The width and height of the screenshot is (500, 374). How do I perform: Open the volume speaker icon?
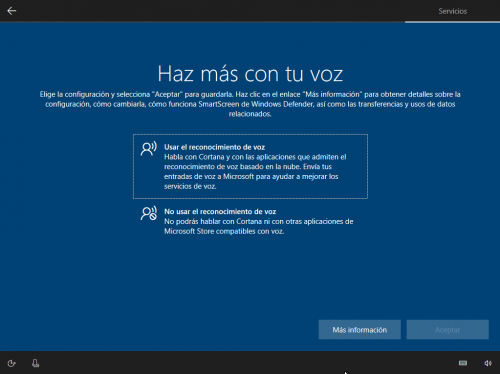pyautogui.click(x=488, y=363)
